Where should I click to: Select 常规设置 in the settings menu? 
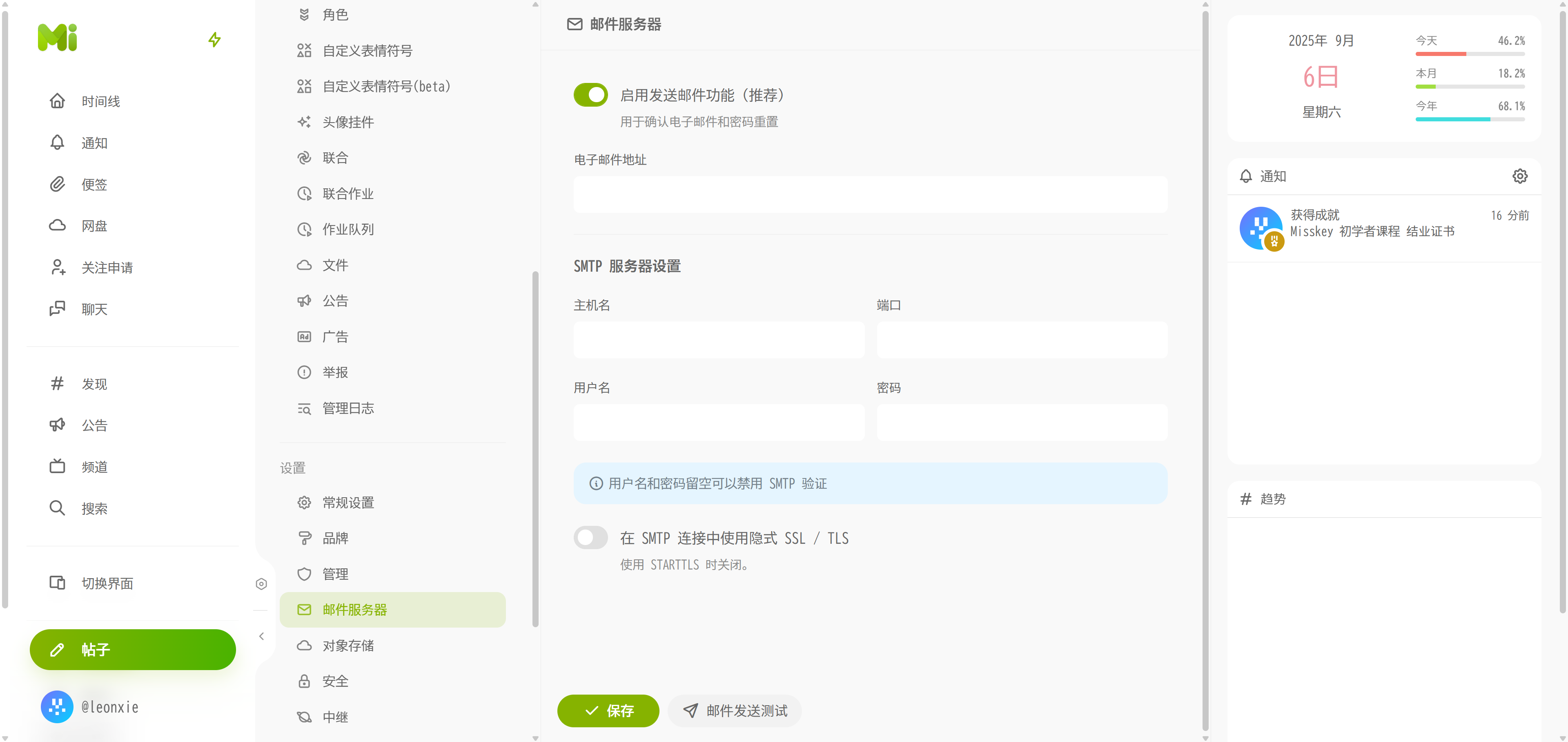pyautogui.click(x=347, y=503)
